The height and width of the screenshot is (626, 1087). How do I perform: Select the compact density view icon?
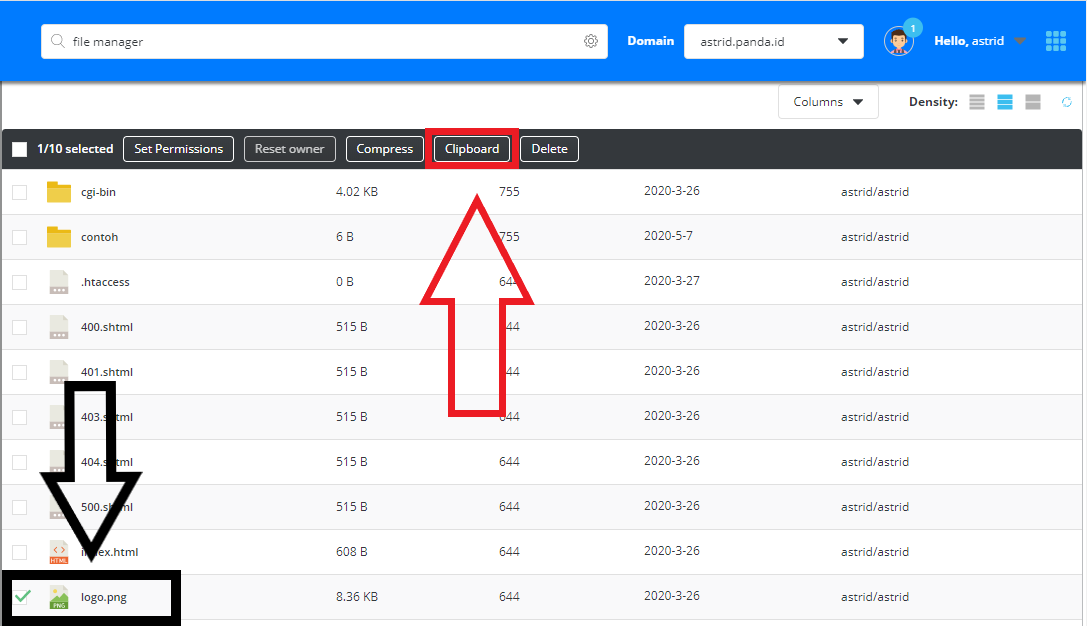click(x=976, y=101)
